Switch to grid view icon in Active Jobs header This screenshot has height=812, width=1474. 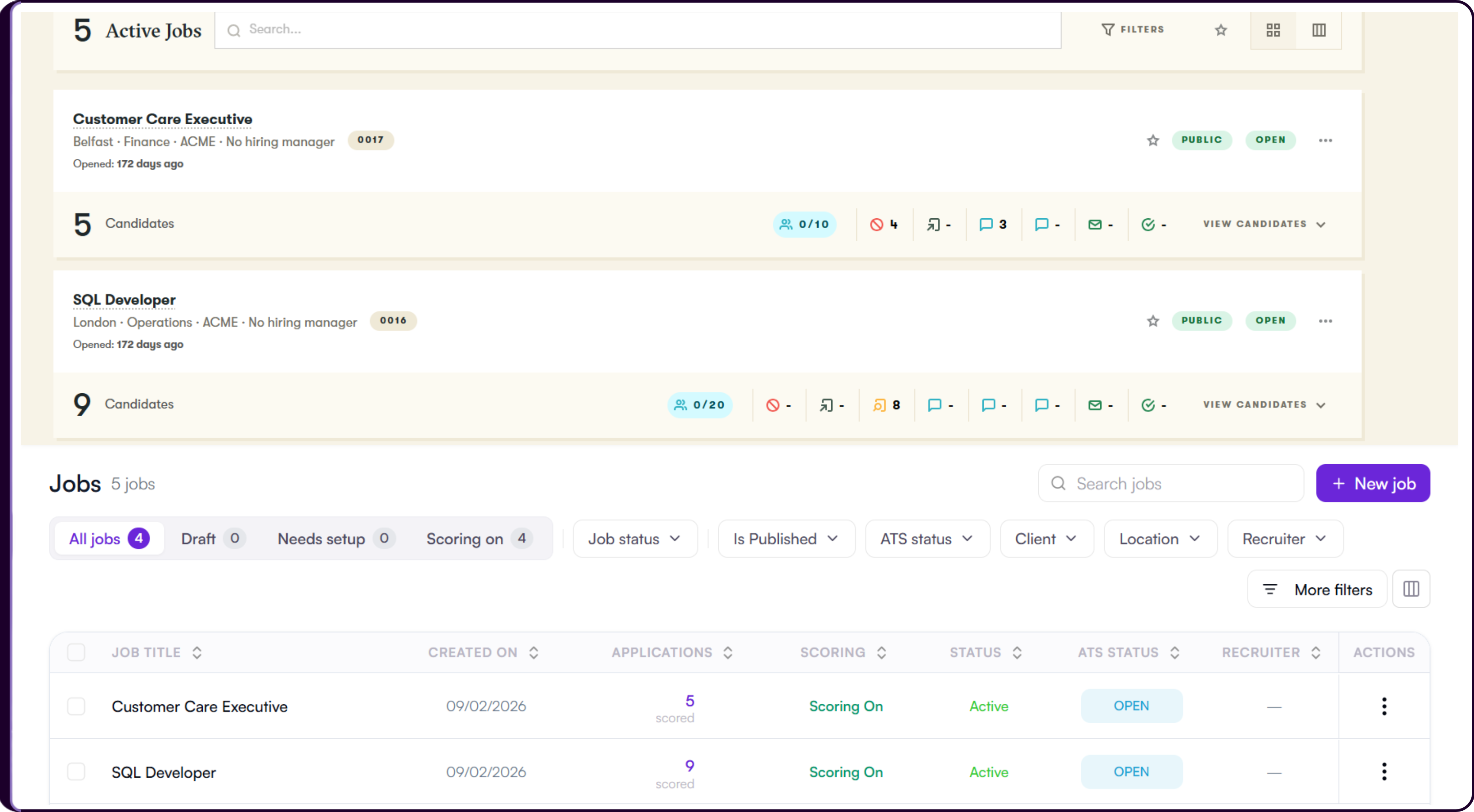point(1273,30)
